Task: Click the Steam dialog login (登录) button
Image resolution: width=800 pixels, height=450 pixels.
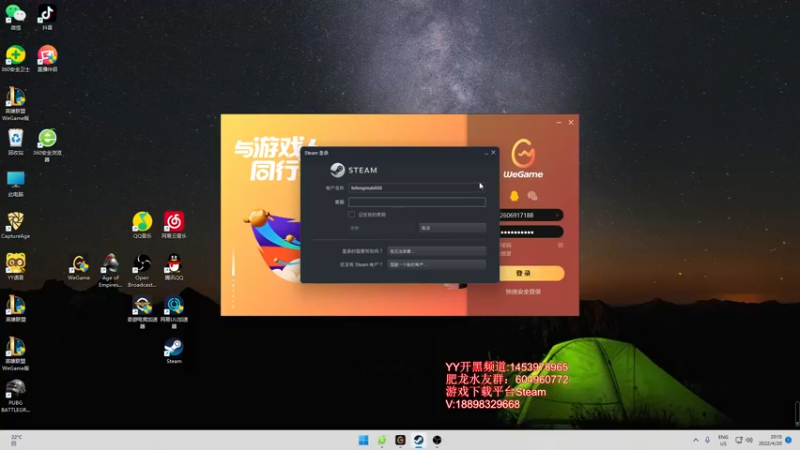Action: click(x=382, y=228)
